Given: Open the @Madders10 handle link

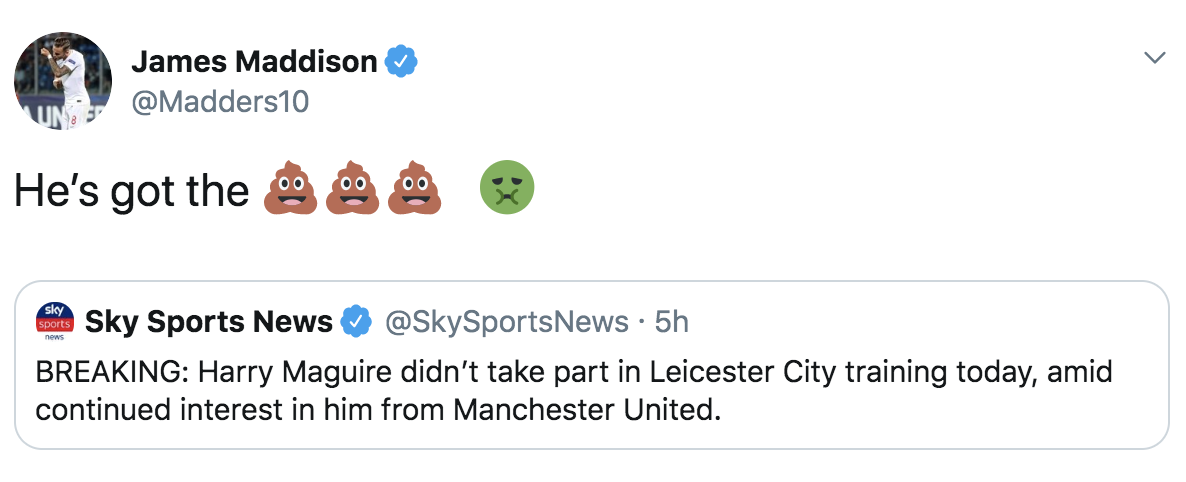Looking at the screenshot, I should click(220, 101).
